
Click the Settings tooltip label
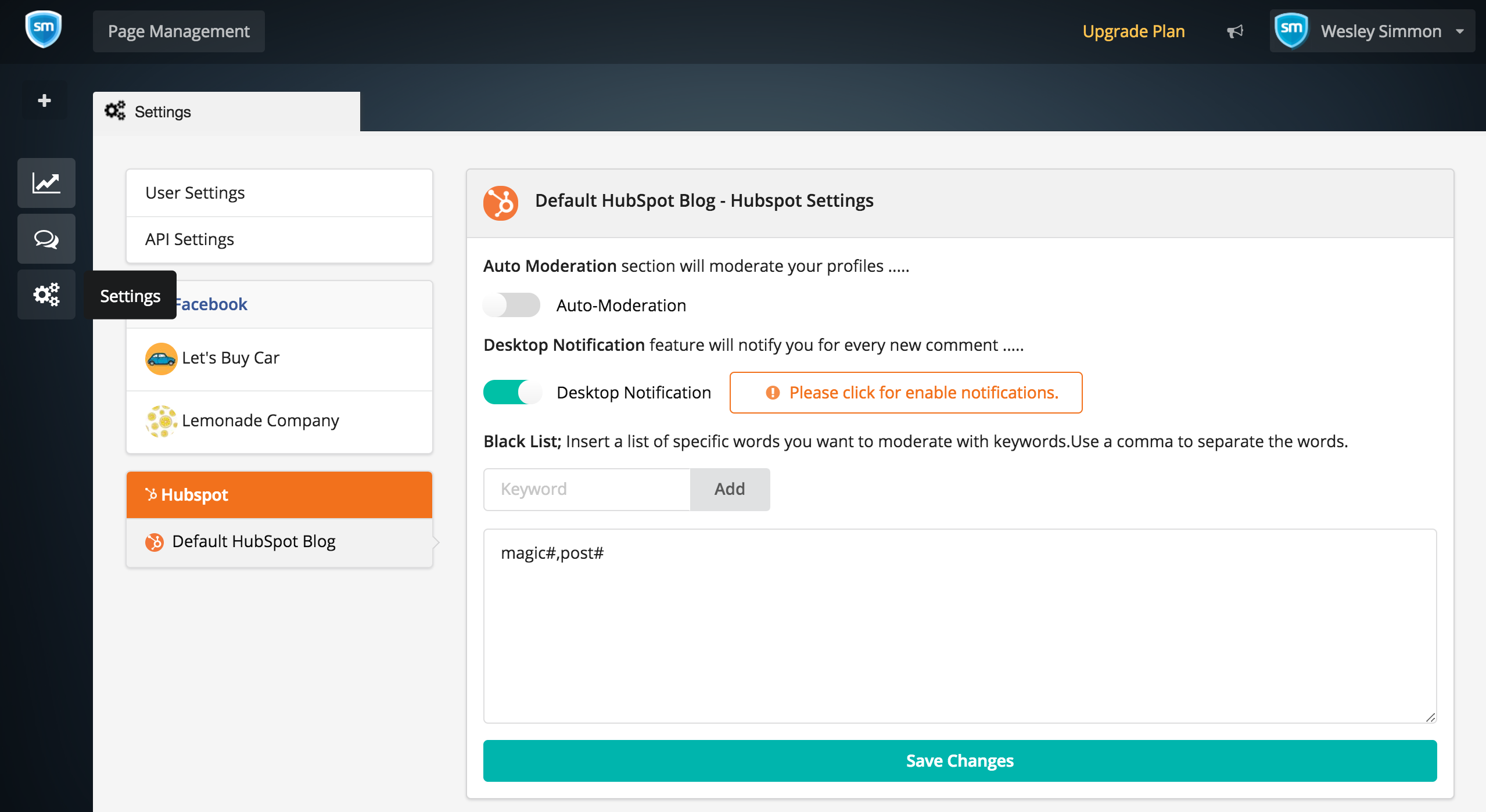(130, 295)
